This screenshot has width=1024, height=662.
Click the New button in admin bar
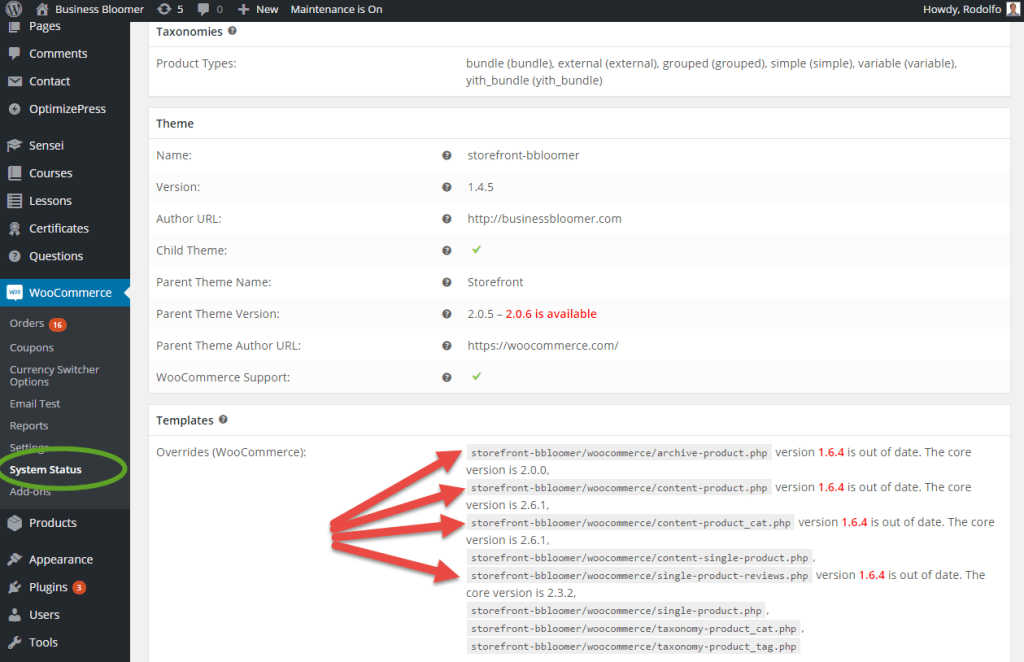258,9
